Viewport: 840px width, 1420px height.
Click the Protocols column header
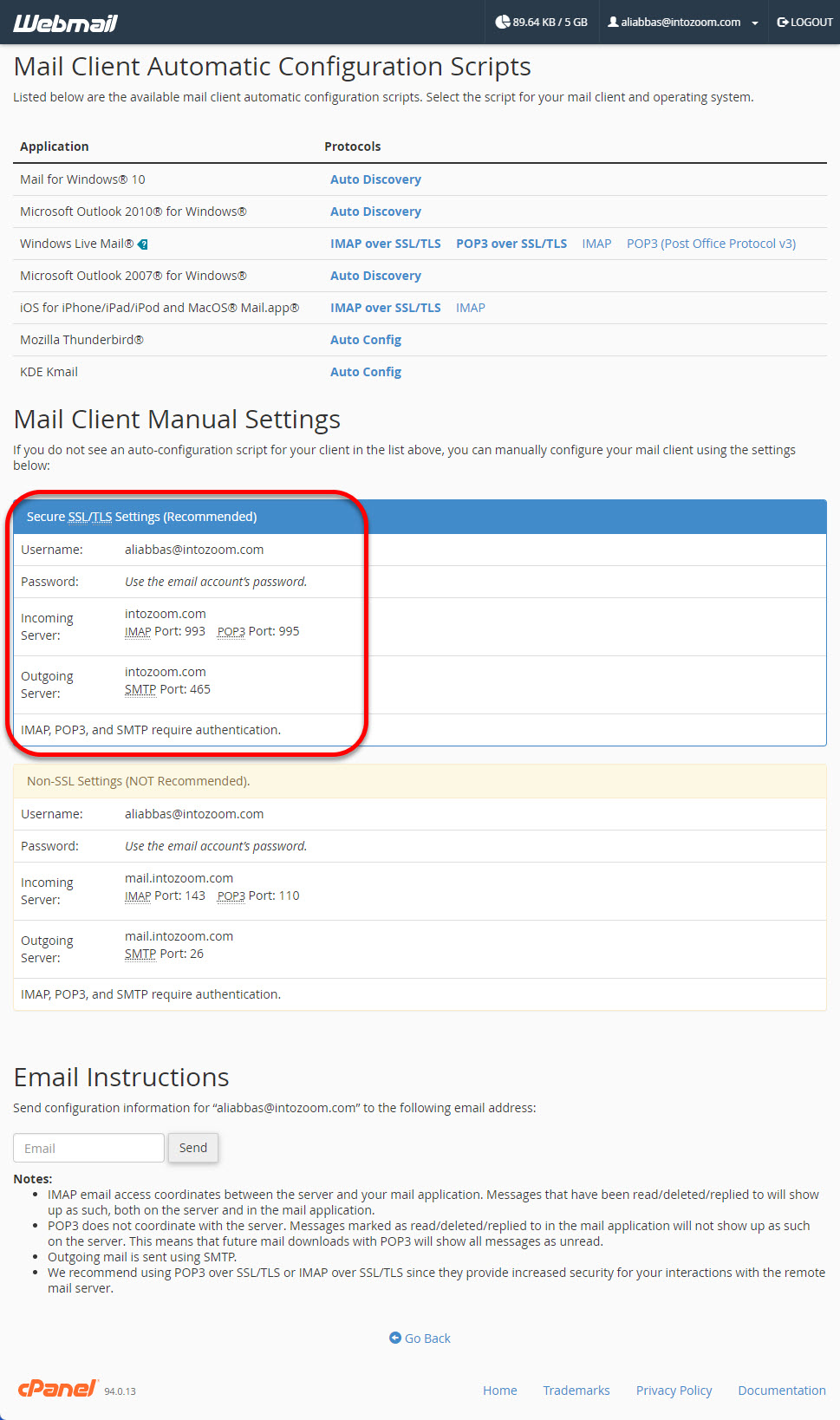(x=353, y=147)
